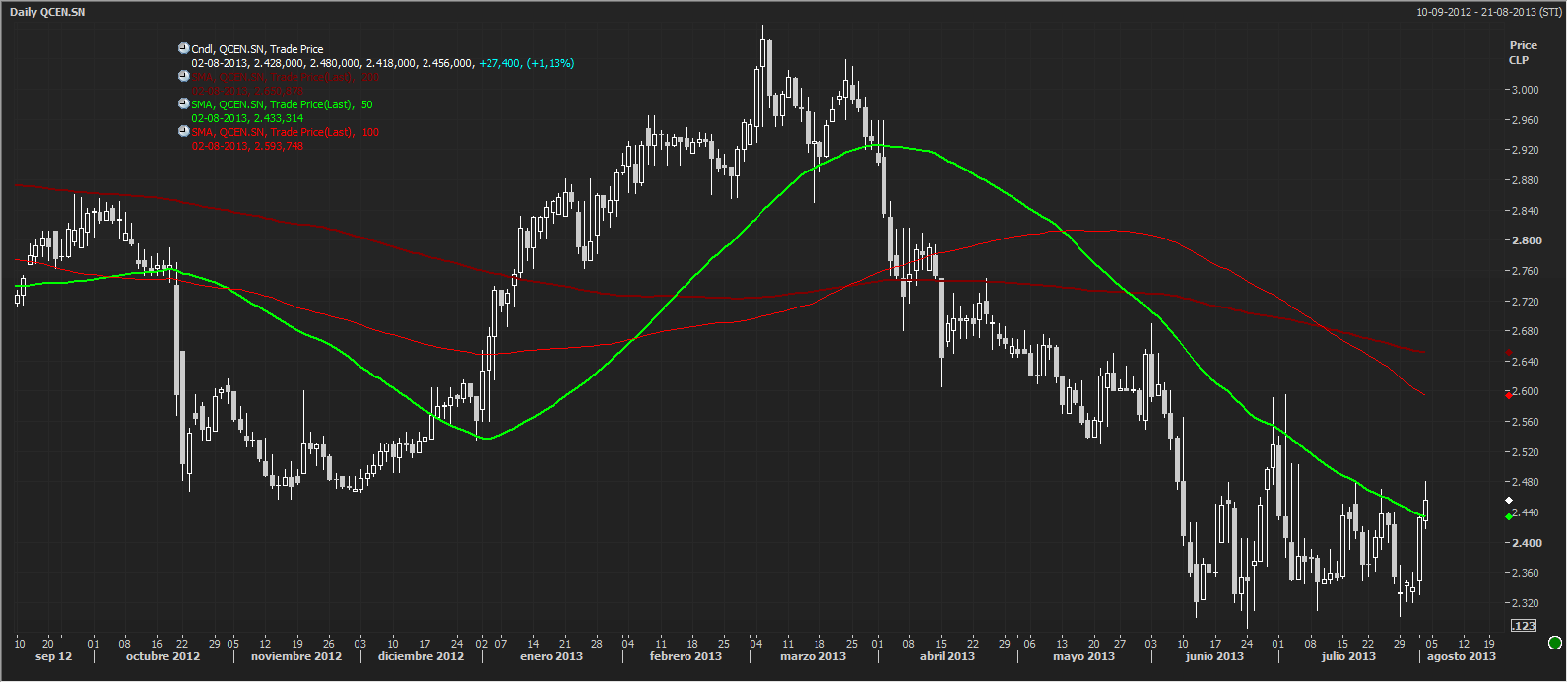Click the red SMA 100 diamond marker on axis
1568x683 pixels.
pos(1509,395)
